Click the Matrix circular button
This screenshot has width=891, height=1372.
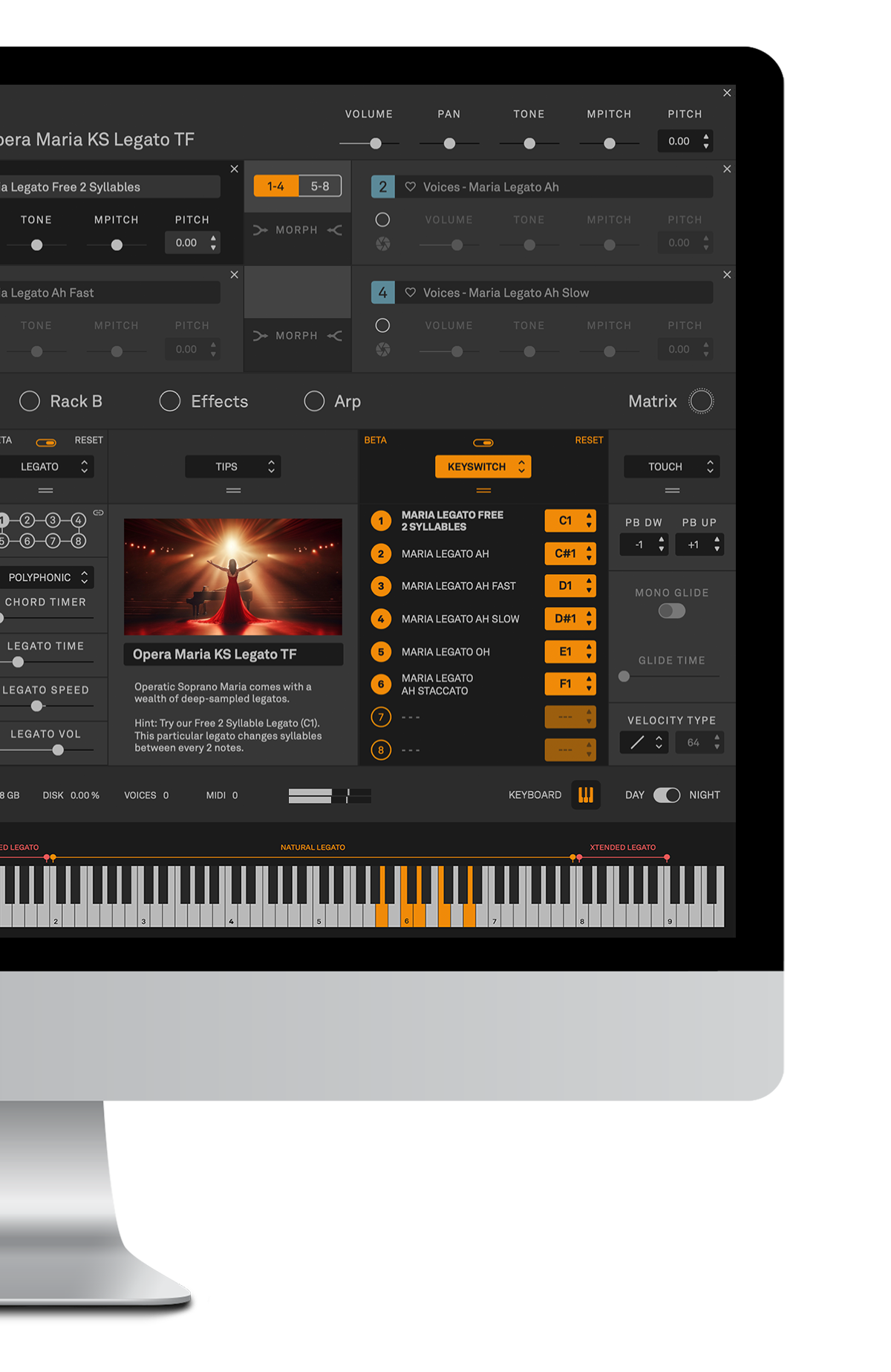(701, 401)
